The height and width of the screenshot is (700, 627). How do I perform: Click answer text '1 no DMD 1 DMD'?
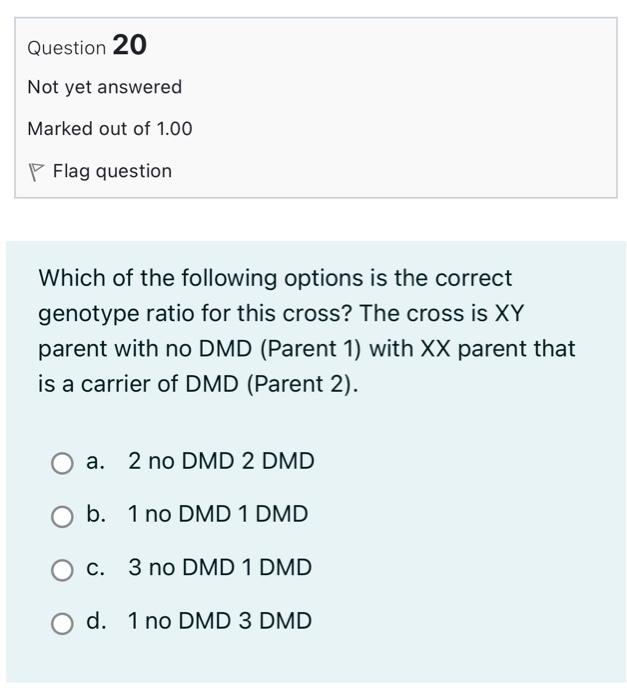pos(218,514)
